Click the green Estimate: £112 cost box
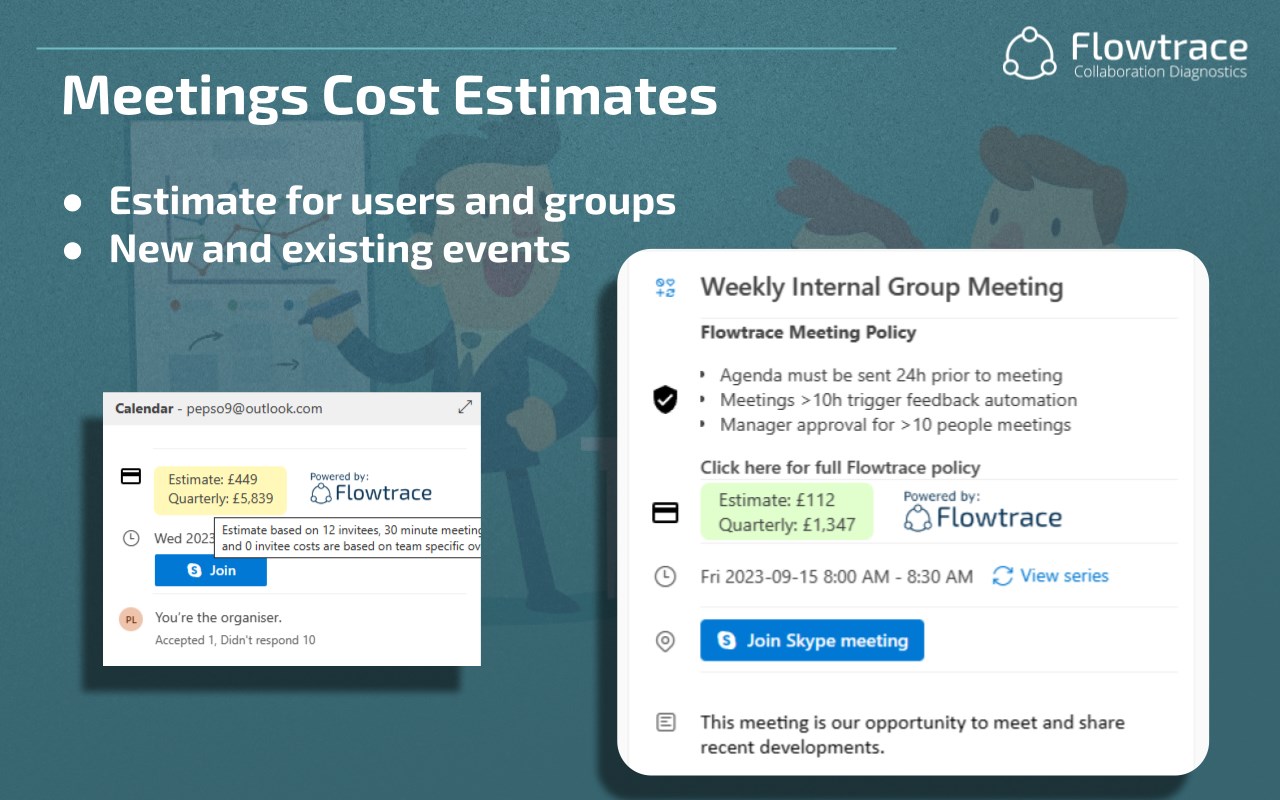Image resolution: width=1280 pixels, height=800 pixels. (x=787, y=512)
